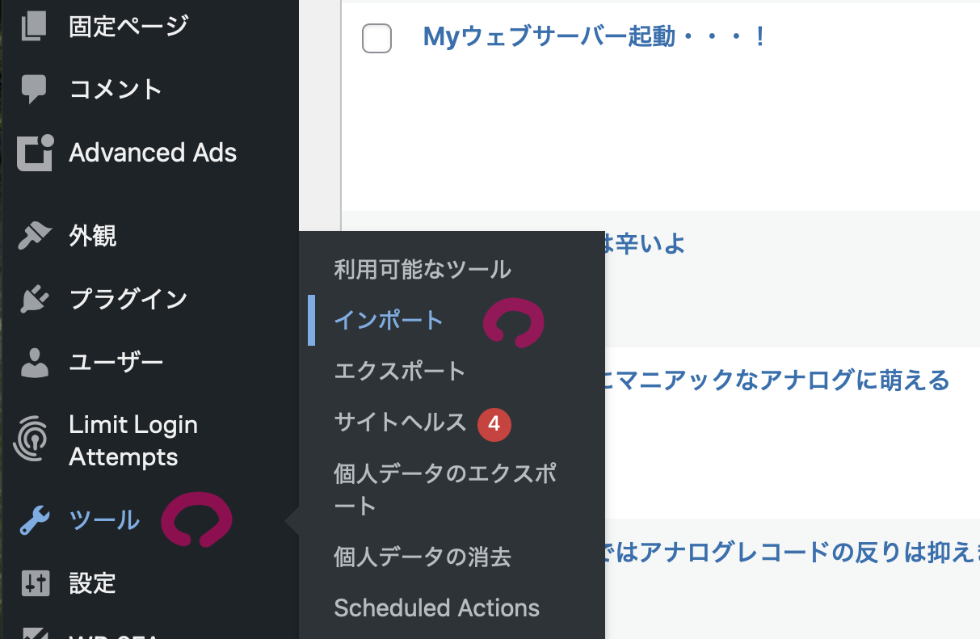Click the Comments (コメント) speech bubble icon
The image size is (980, 639).
(x=34, y=89)
